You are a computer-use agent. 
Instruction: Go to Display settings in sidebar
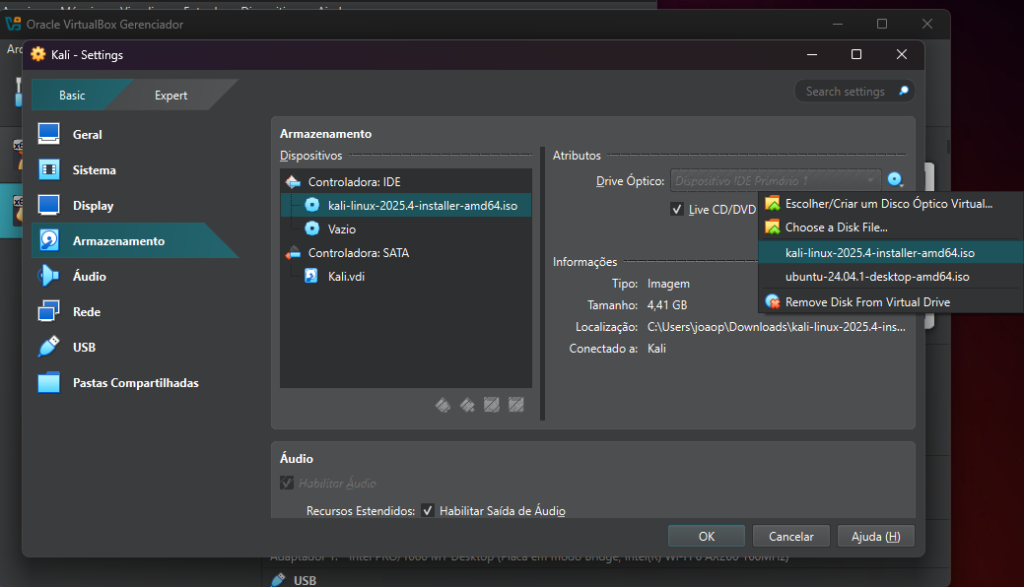click(92, 206)
